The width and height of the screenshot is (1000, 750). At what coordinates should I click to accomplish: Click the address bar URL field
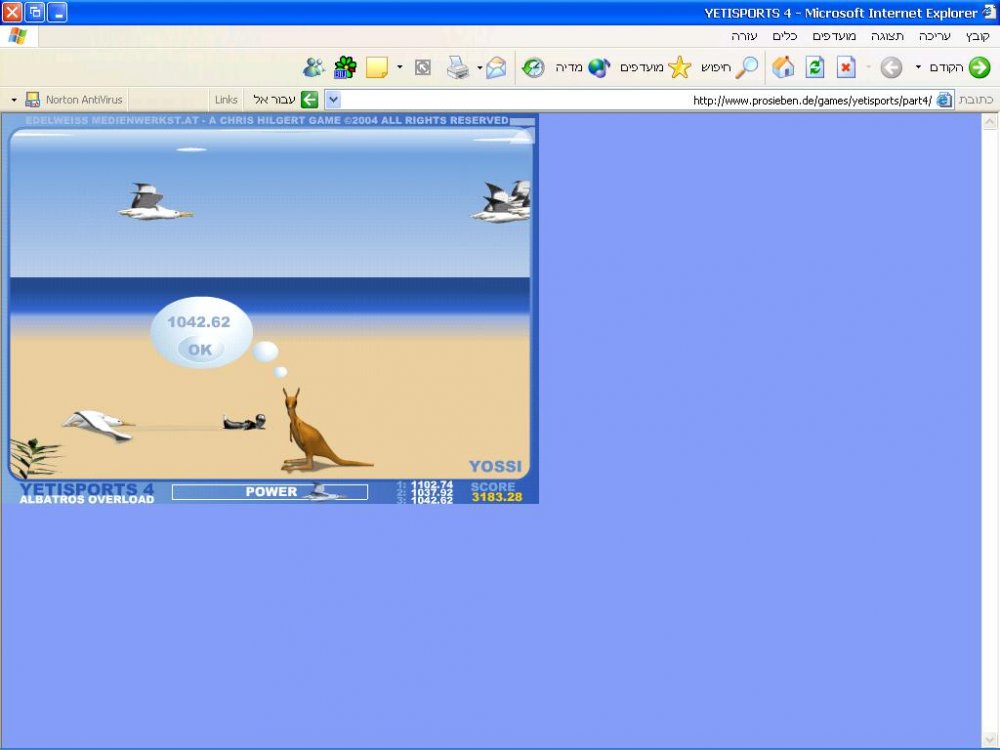(x=638, y=100)
